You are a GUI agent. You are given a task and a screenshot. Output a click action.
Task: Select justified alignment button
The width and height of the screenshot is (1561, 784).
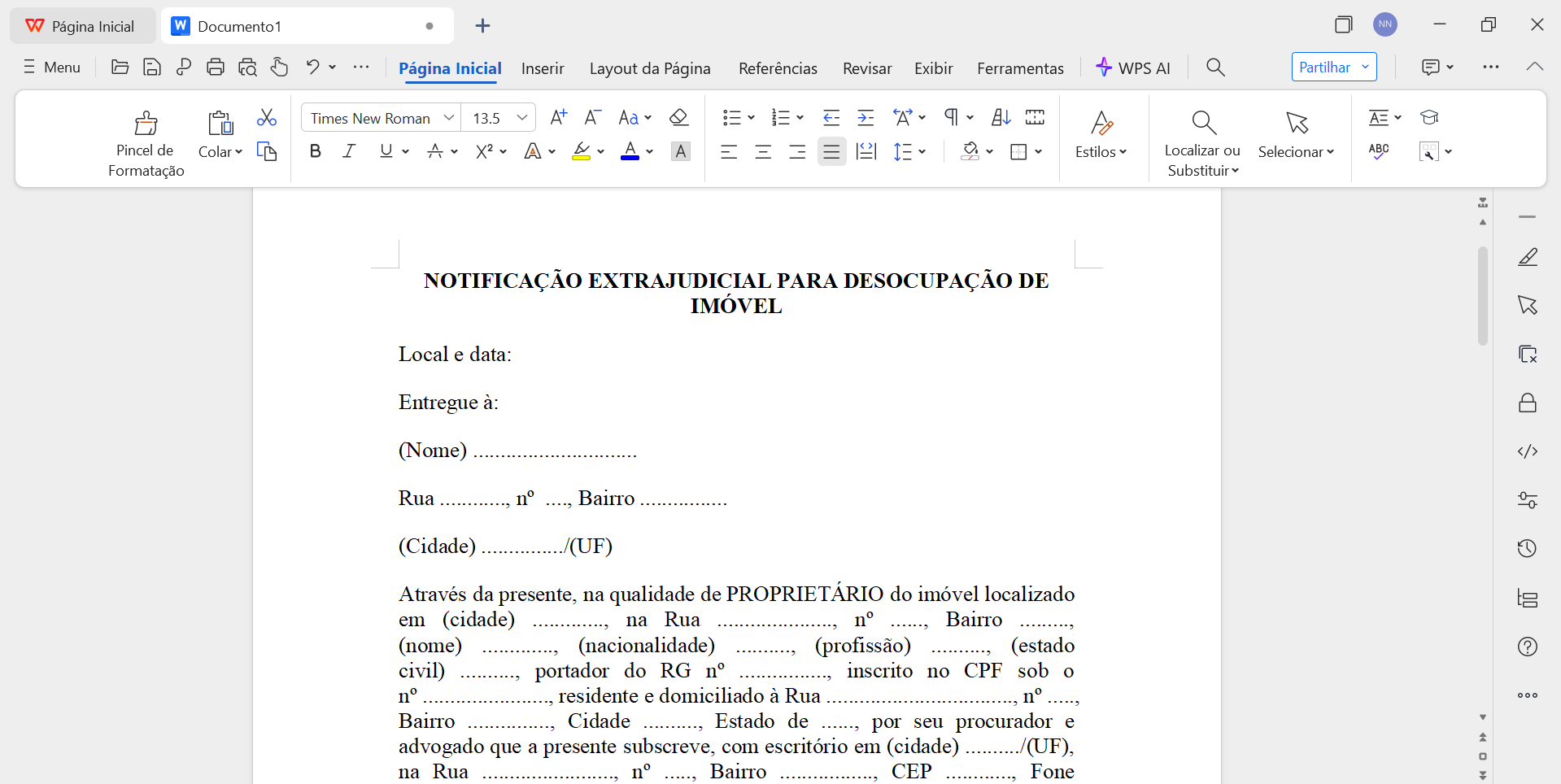coord(831,151)
